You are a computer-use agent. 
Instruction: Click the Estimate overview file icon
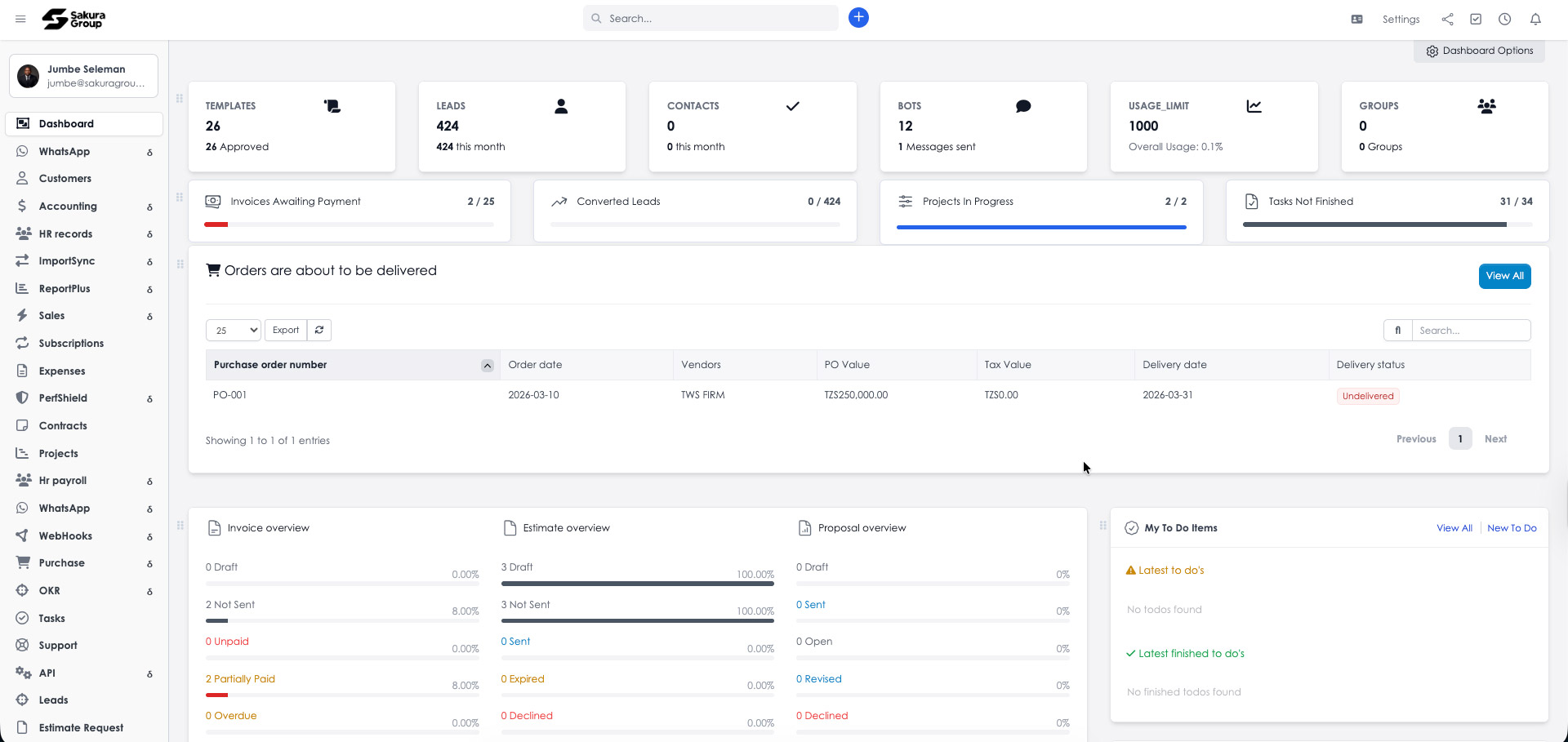510,528
